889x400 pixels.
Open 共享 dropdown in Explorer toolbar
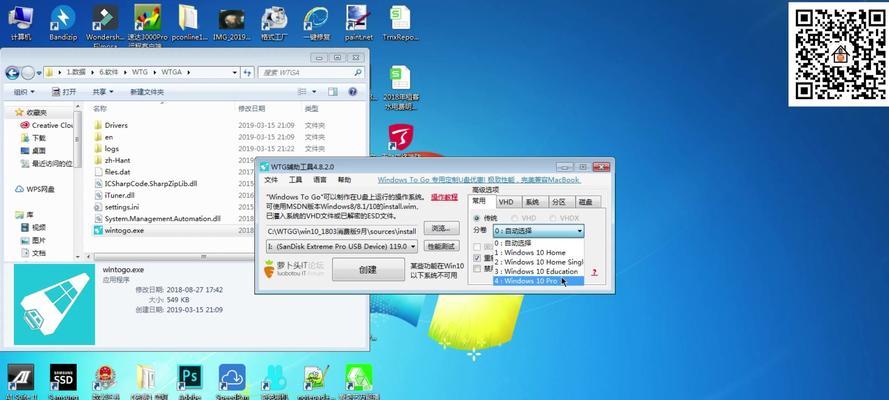[x=103, y=92]
